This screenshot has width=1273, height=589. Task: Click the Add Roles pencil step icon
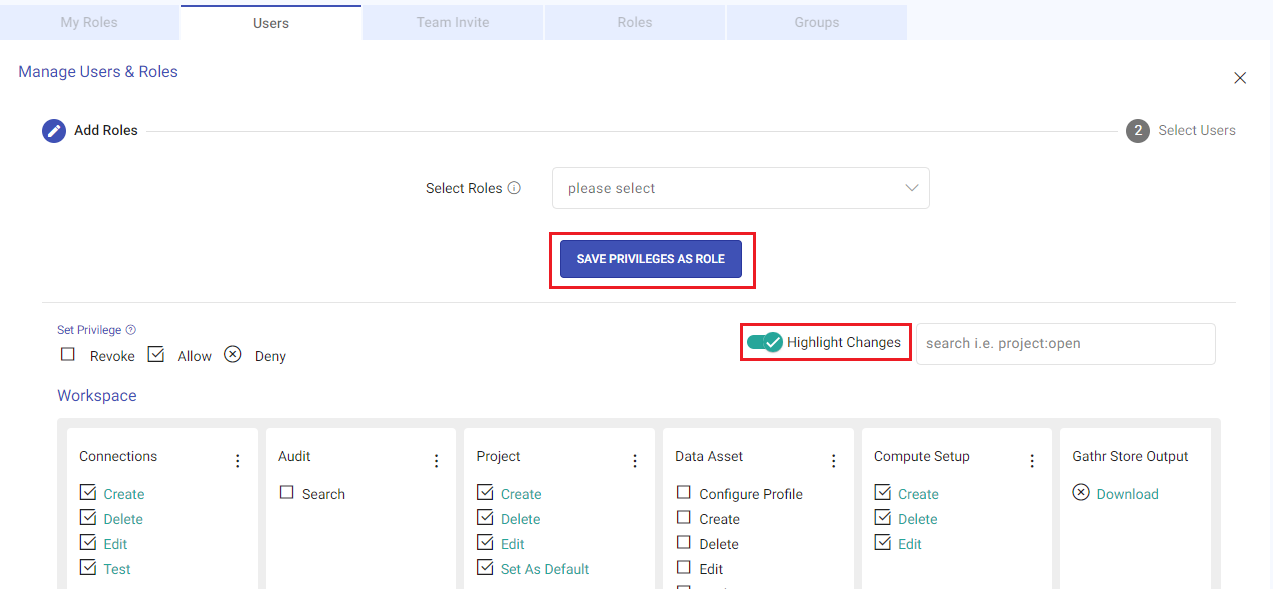tap(54, 131)
